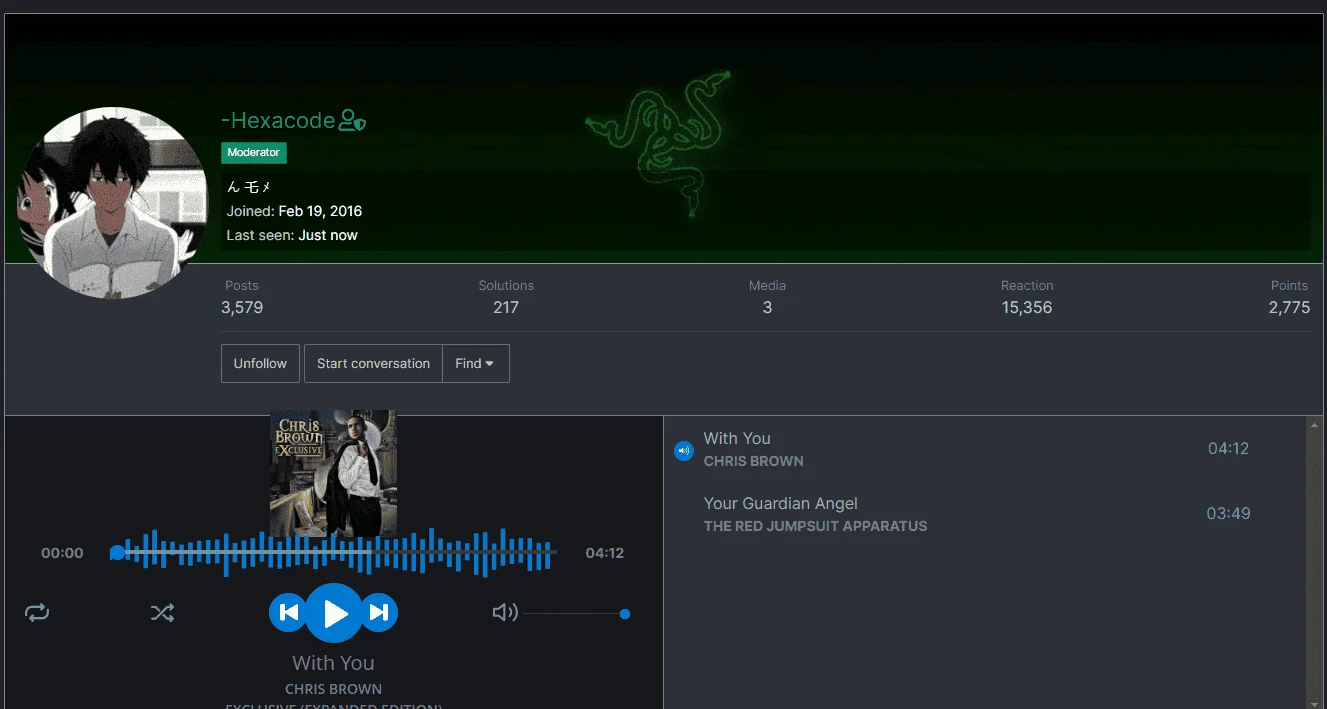Open the Points count 2,775
Screen dimensions: 1327x709
pos(1289,307)
